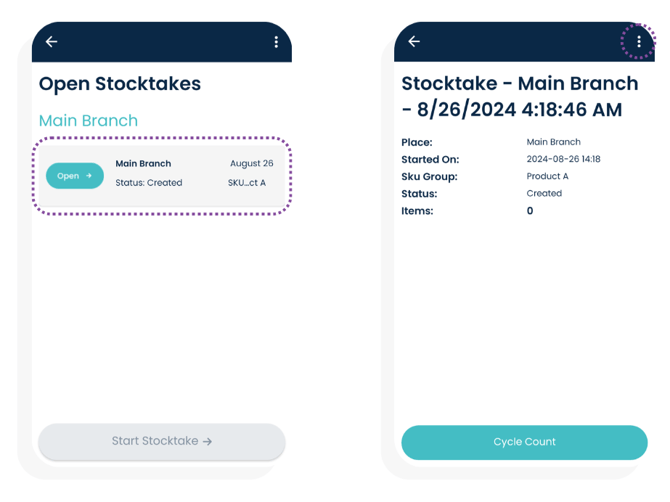670x502 pixels.
Task: Select the teal Main Branch section heading
Action: (88, 121)
